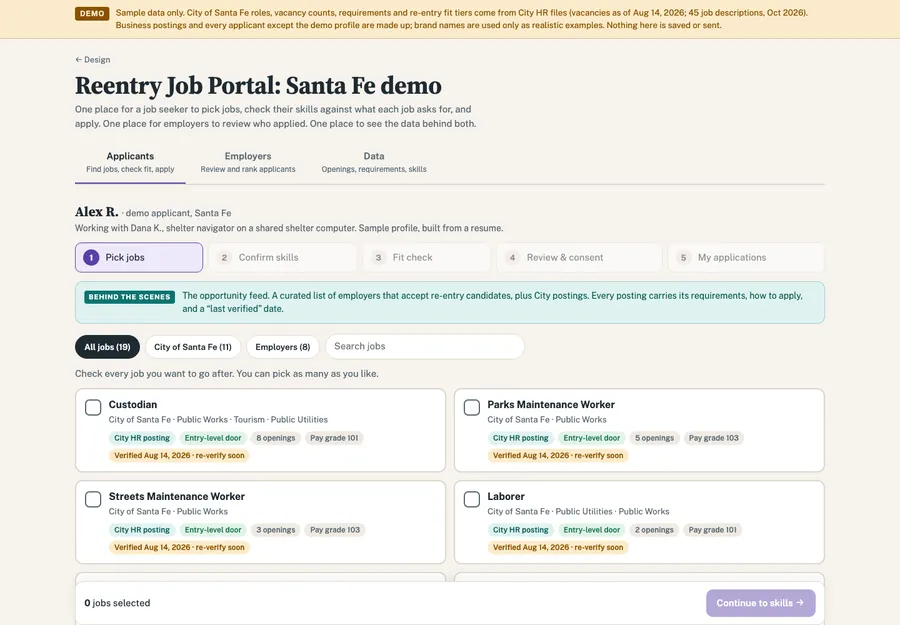
Task: Click Laborer's Pay grade 101 tag
Action: click(712, 530)
